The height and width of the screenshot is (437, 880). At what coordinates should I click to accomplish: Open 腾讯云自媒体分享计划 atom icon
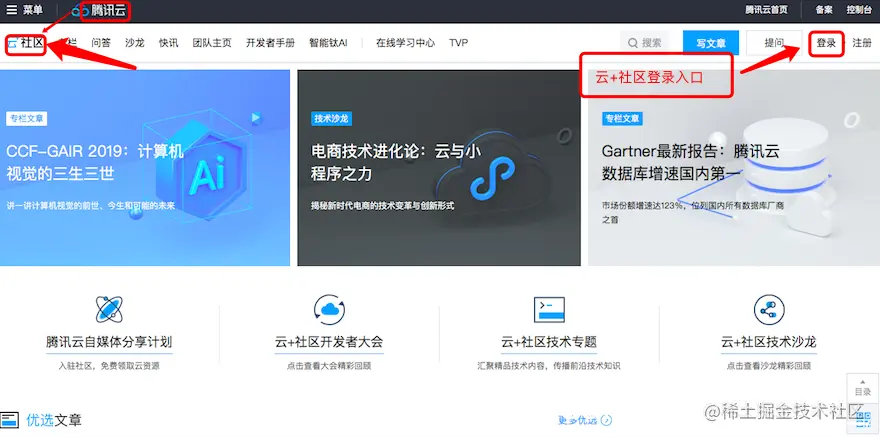tap(109, 309)
